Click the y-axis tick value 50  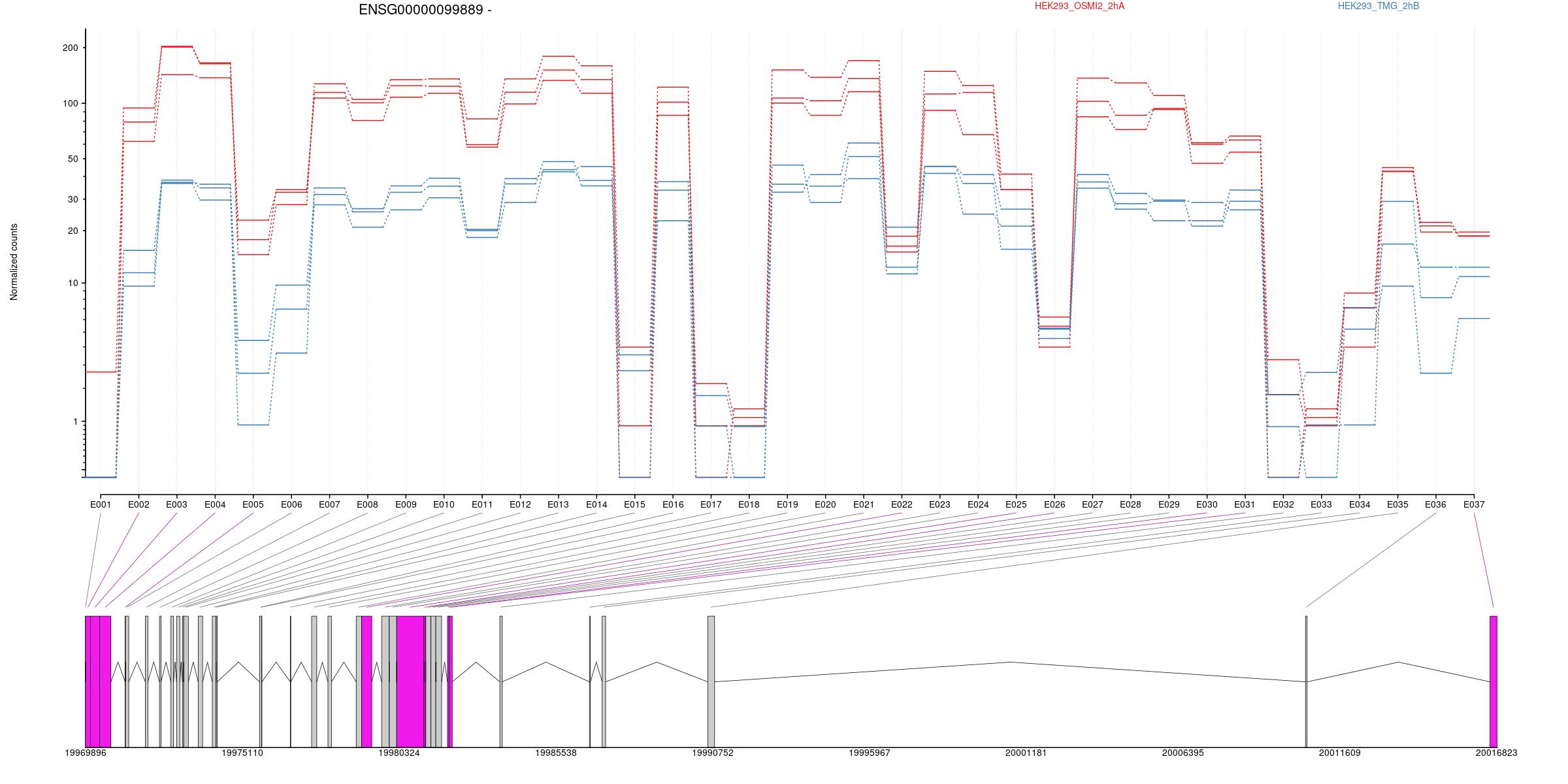73,159
